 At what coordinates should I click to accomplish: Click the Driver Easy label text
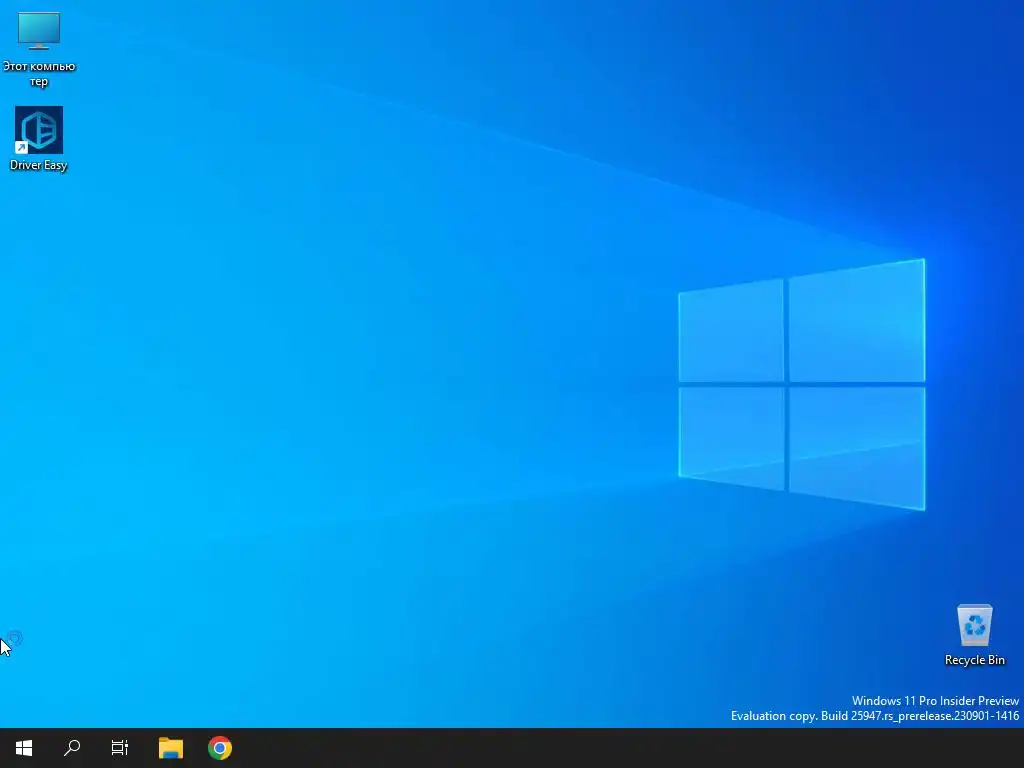39,165
